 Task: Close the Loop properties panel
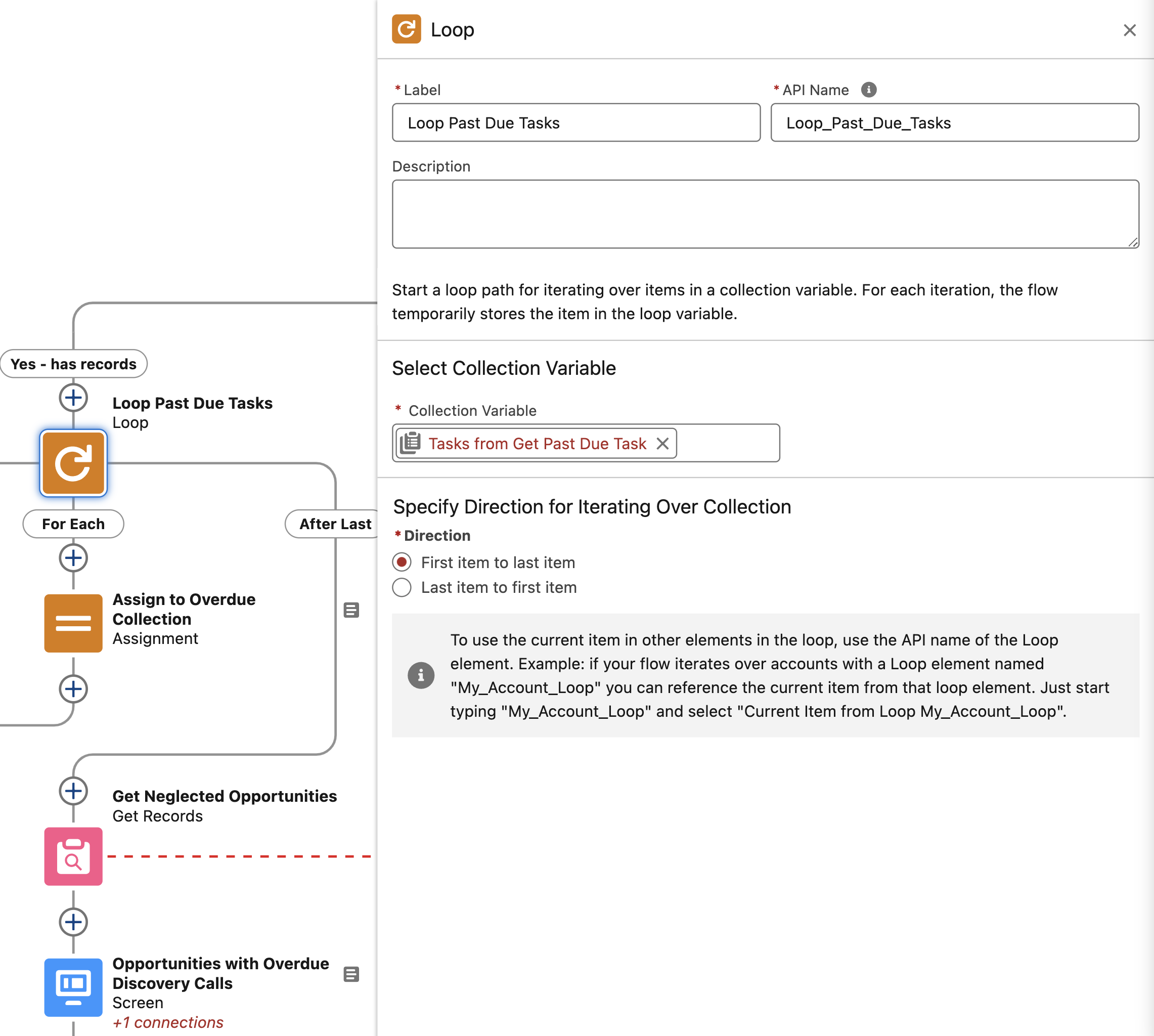pyautogui.click(x=1130, y=30)
